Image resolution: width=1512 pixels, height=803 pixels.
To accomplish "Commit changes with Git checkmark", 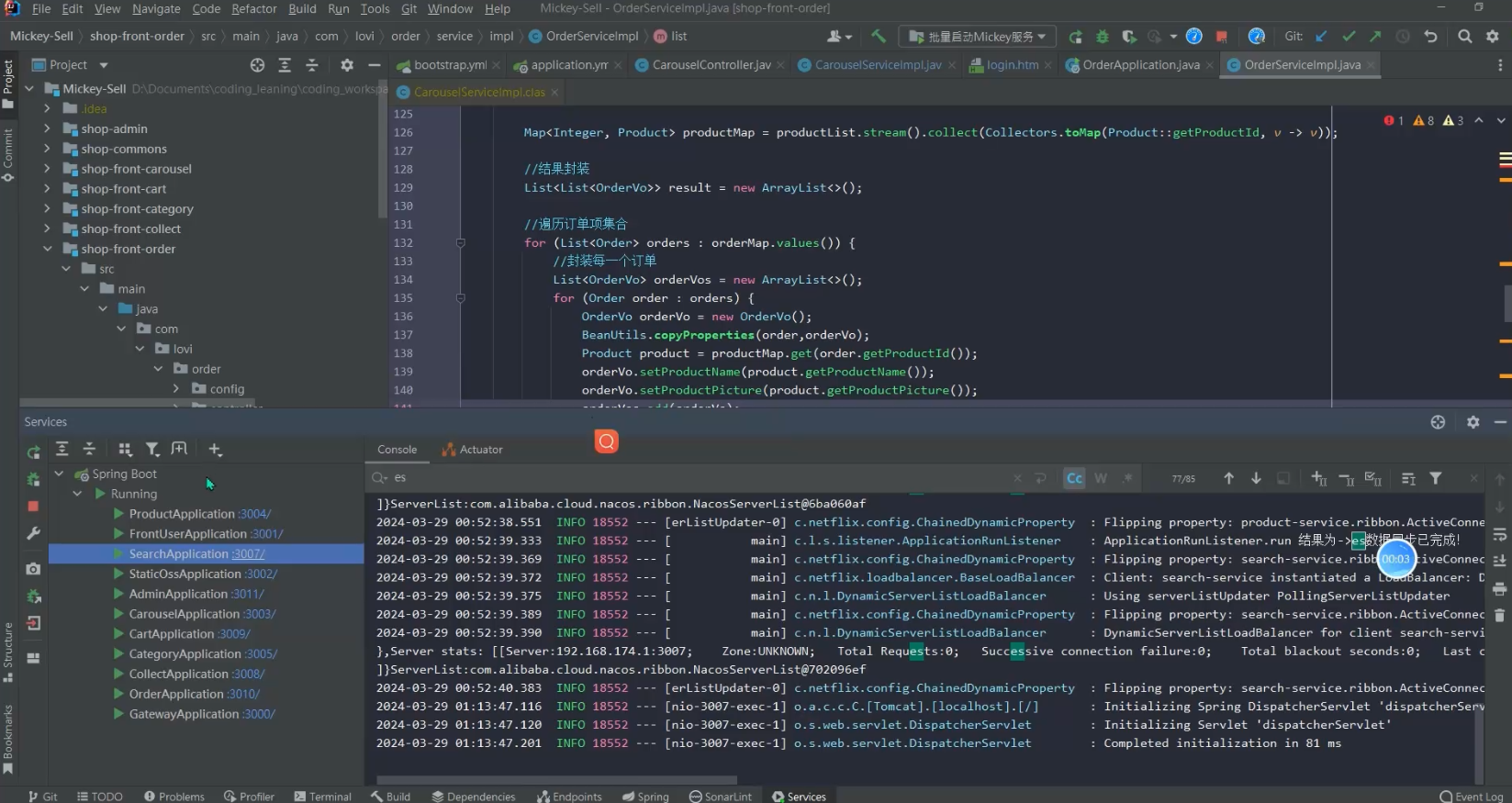I will click(1349, 37).
